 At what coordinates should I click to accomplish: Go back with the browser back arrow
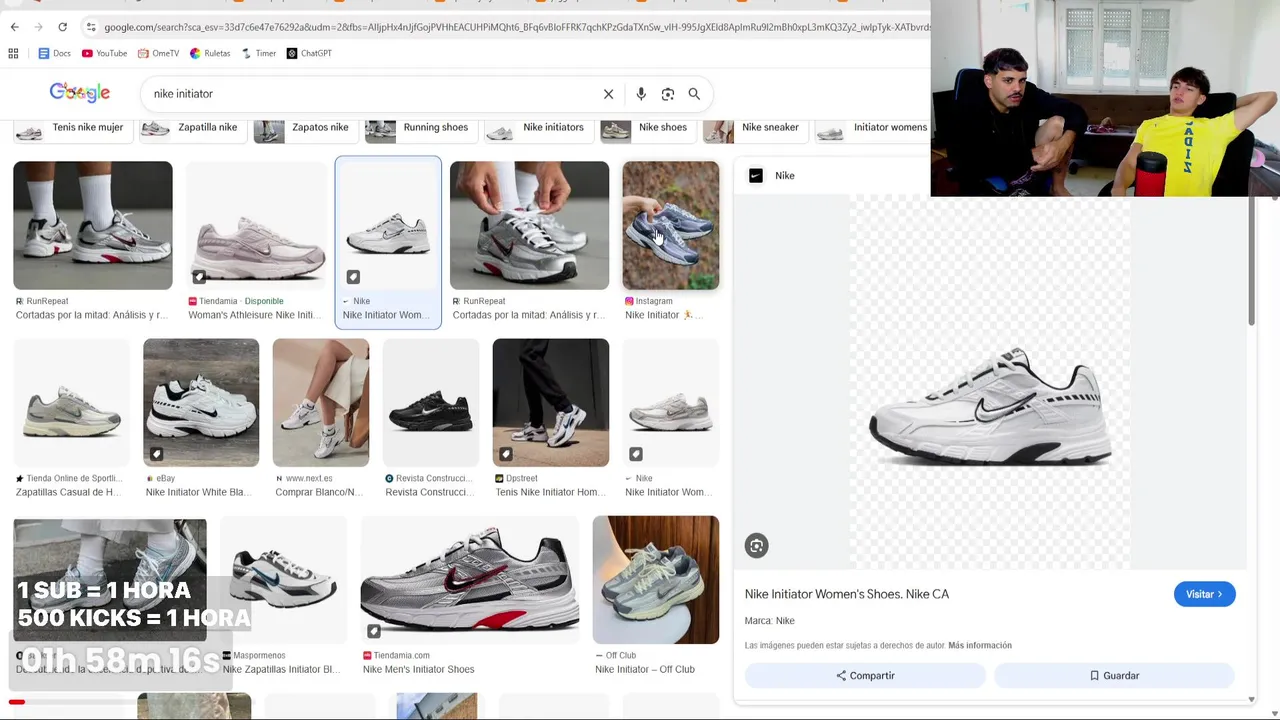pos(14,27)
